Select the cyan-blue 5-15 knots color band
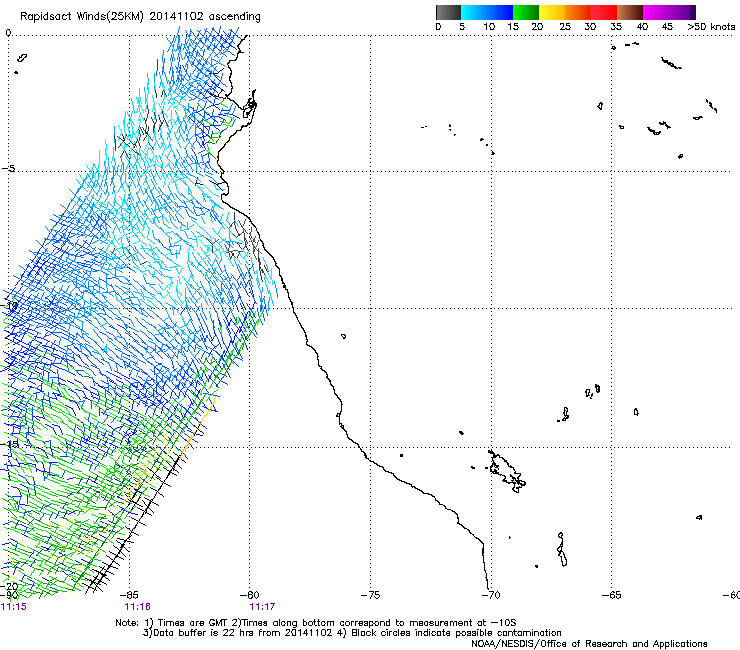The image size is (740, 650). (487, 12)
